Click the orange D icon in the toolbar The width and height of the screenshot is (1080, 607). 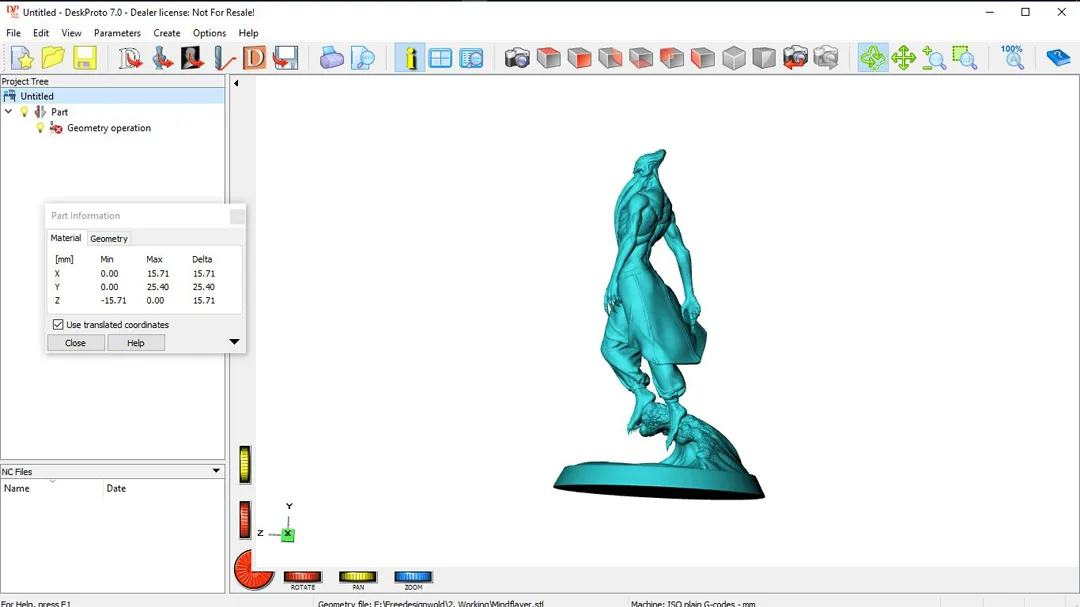click(x=254, y=59)
